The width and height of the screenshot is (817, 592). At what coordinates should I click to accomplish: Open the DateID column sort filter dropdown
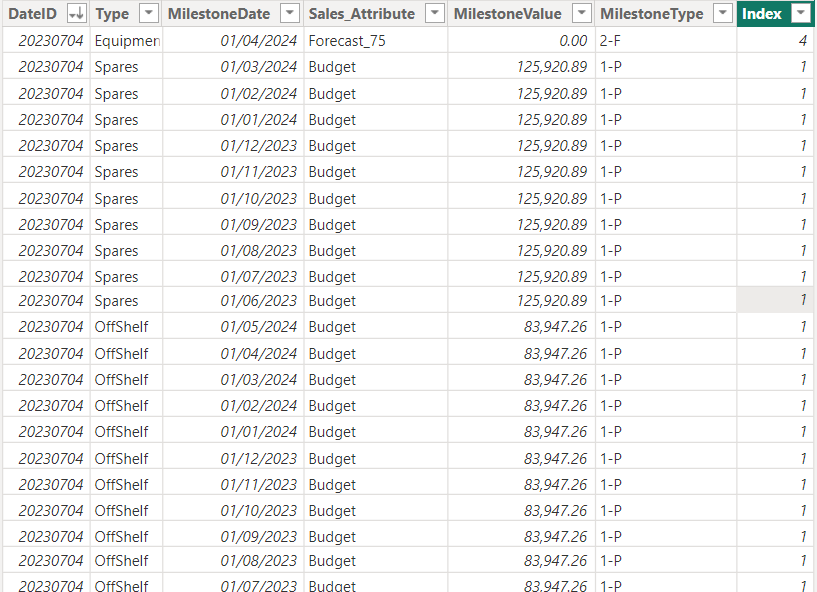[x=76, y=14]
